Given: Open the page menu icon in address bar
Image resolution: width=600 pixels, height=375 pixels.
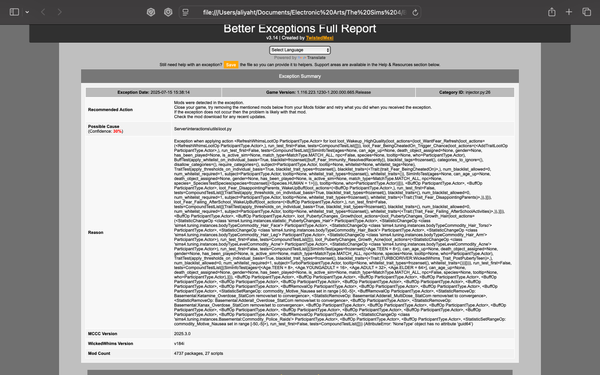Looking at the screenshot, I should (186, 13).
